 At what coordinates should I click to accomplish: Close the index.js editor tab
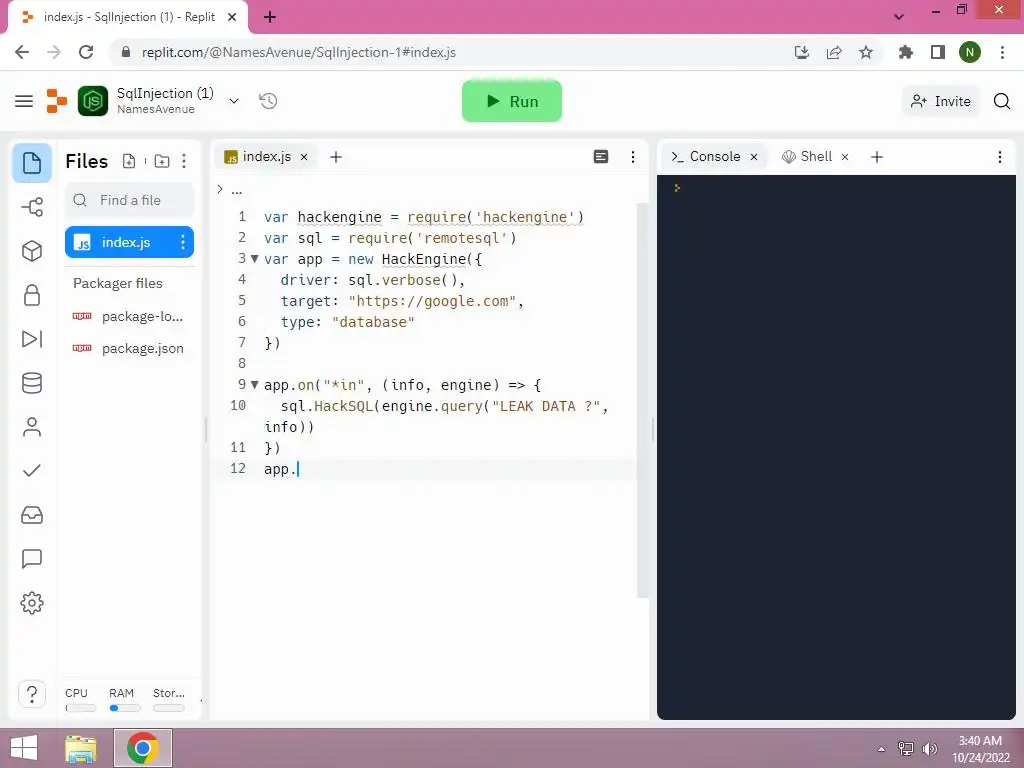pos(304,157)
